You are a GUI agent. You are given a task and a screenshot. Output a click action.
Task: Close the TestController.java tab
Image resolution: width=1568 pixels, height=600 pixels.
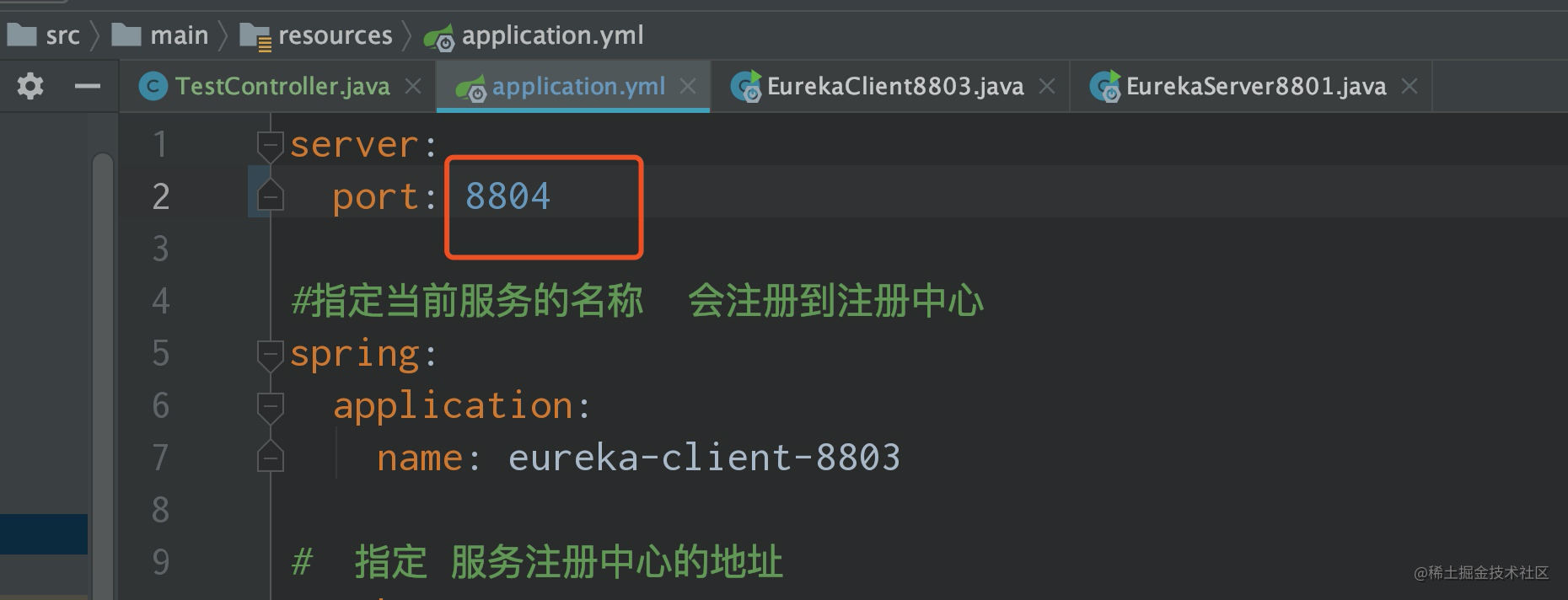[413, 86]
